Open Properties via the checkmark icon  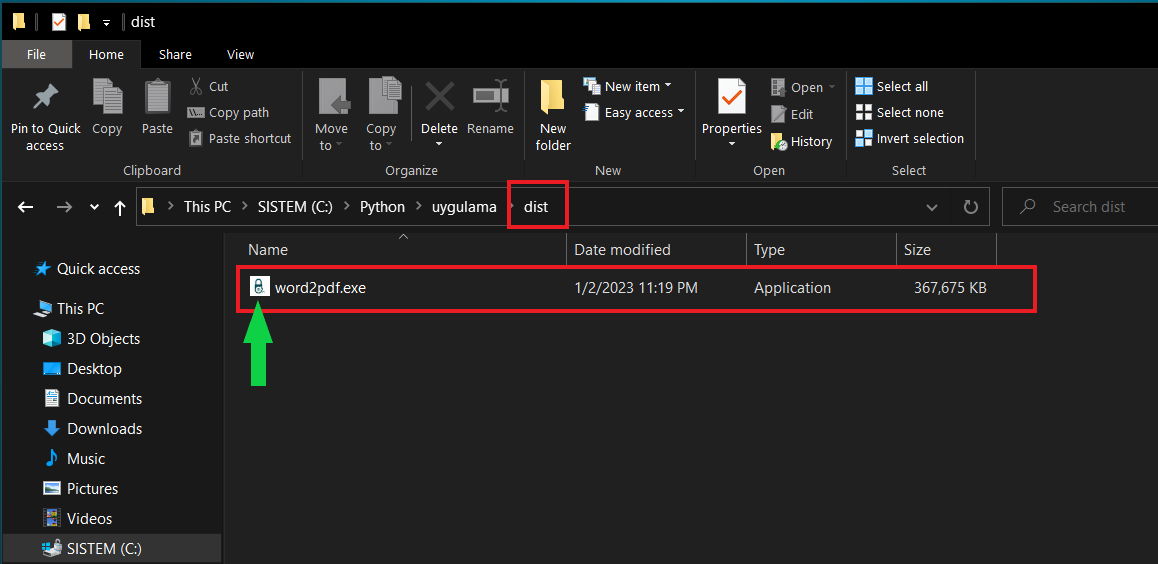[731, 98]
